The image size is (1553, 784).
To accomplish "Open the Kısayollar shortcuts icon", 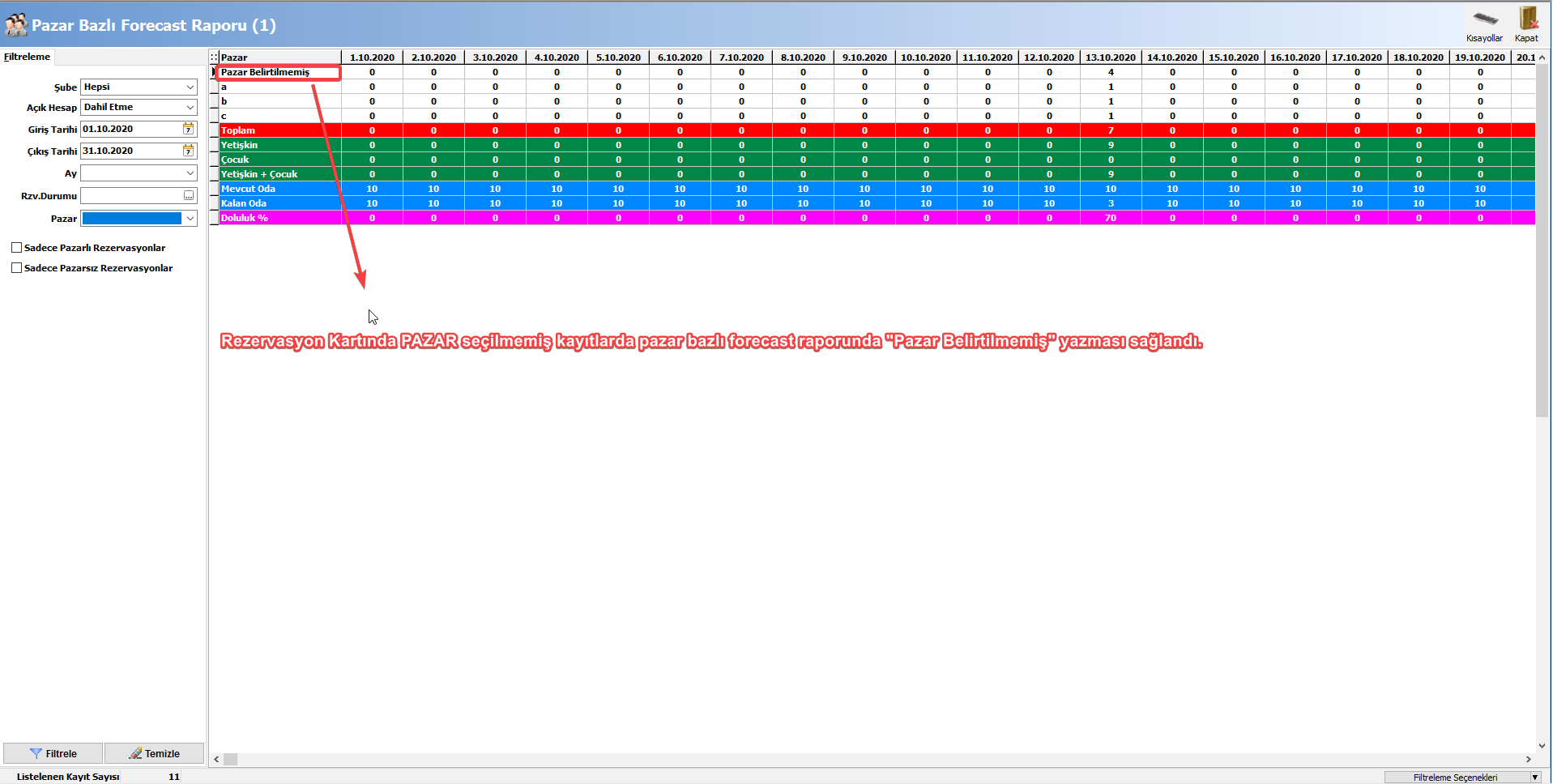I will tap(1484, 24).
